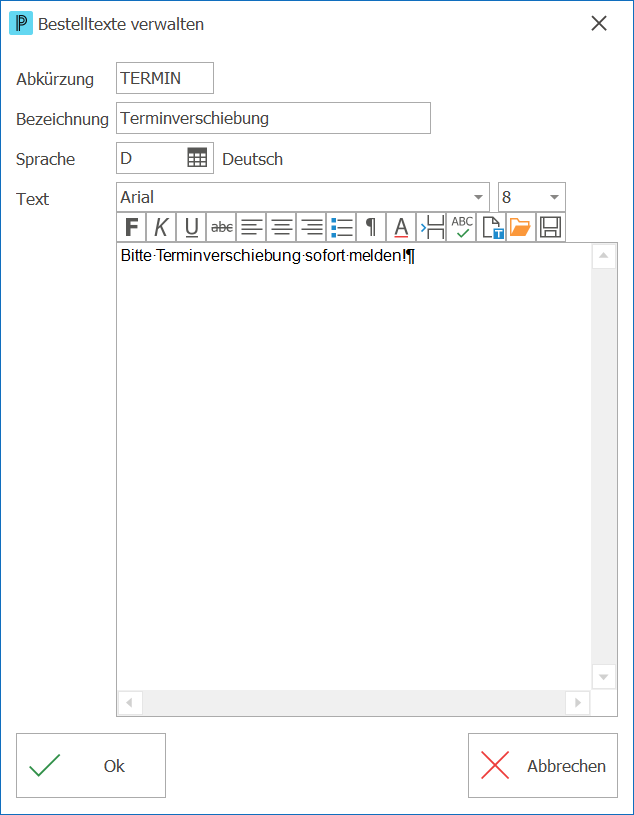Open language lookup table icon
Viewport: 634px width, 815px height.
tap(197, 157)
